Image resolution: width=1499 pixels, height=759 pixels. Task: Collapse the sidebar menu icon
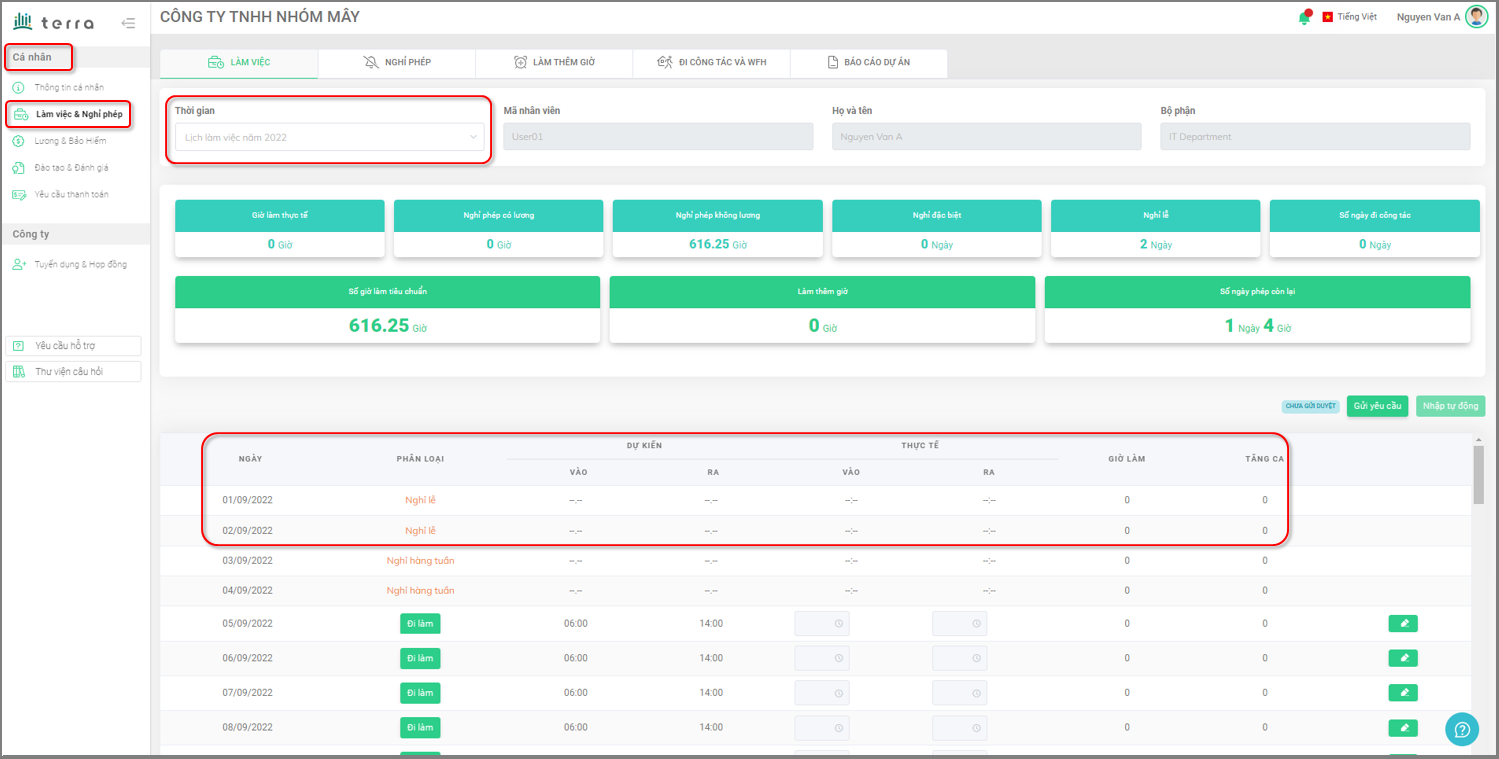click(x=128, y=22)
